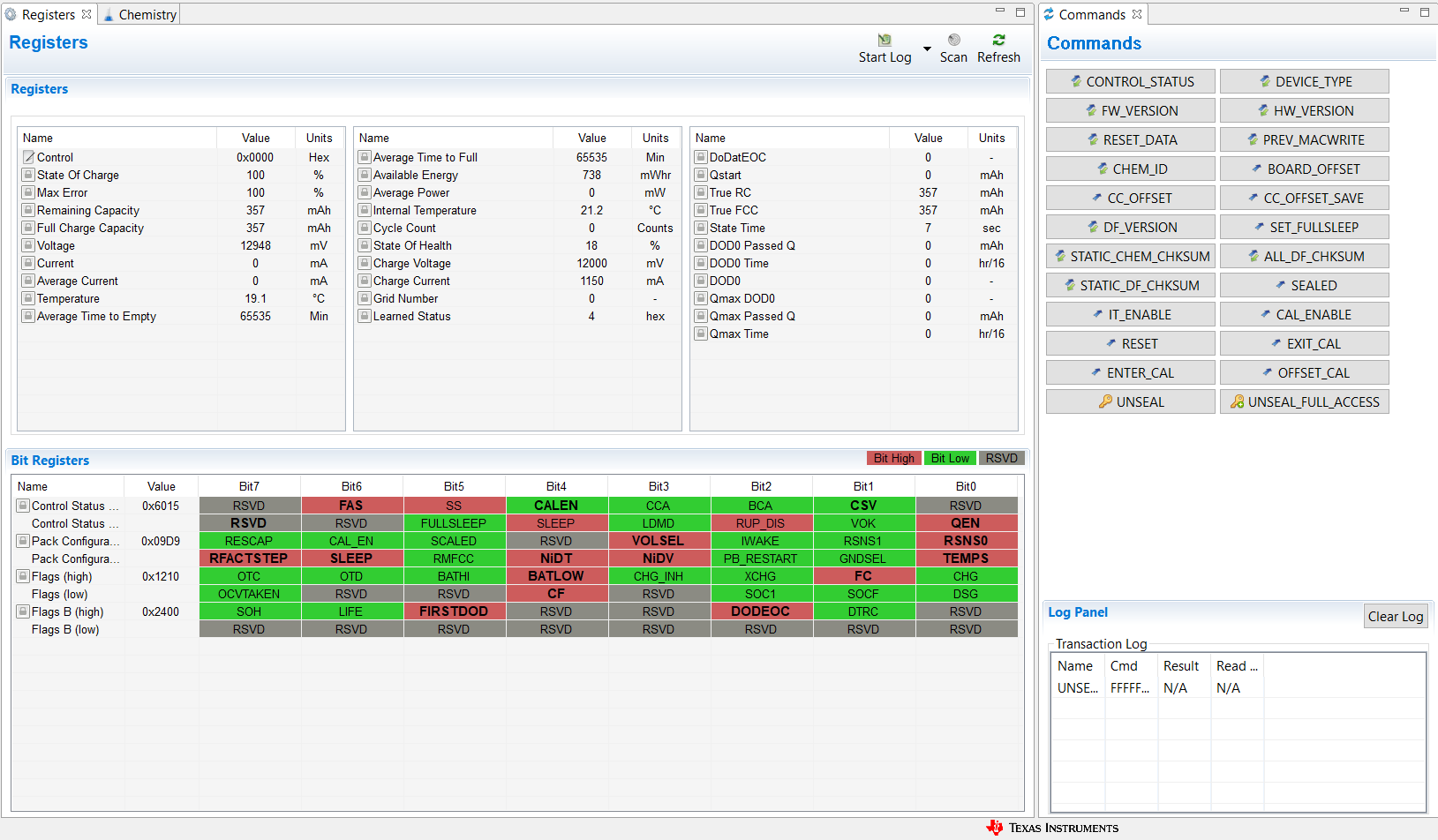Click the Start Log icon

point(885,41)
